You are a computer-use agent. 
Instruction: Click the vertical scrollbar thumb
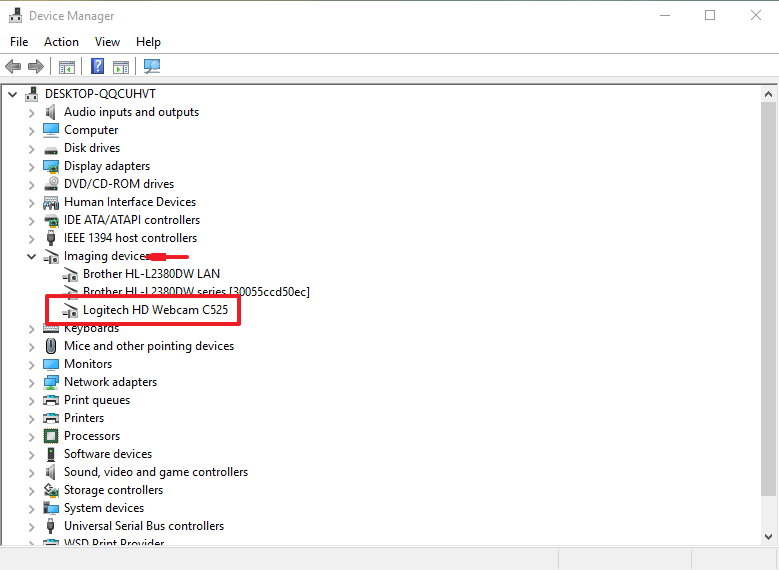(768, 298)
